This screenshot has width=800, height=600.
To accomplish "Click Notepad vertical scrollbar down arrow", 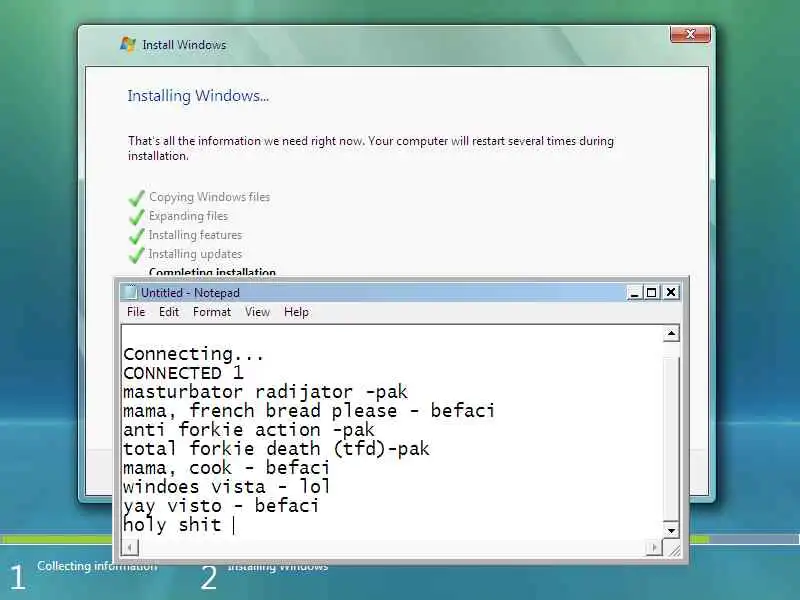I will tap(671, 530).
